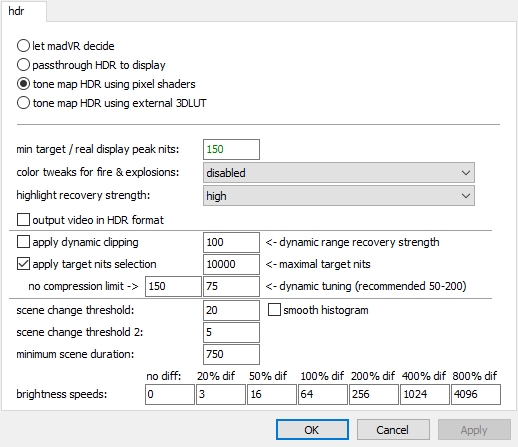Screen dimensions: 518x447
Task: Click the '100% dif' brightness speed field
Action: pos(323,394)
